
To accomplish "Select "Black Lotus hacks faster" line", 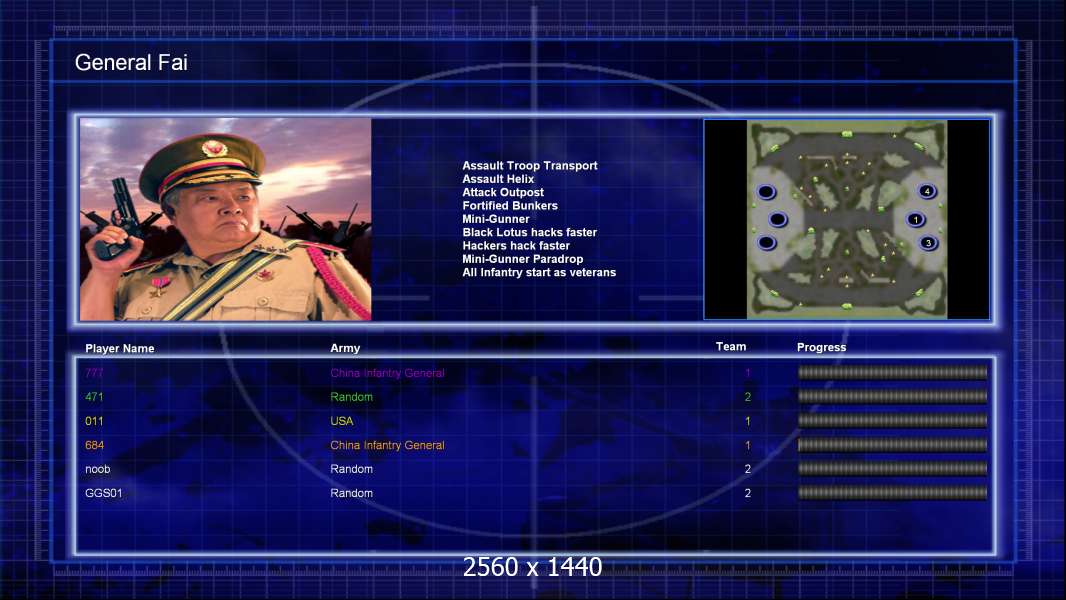I will pyautogui.click(x=530, y=232).
